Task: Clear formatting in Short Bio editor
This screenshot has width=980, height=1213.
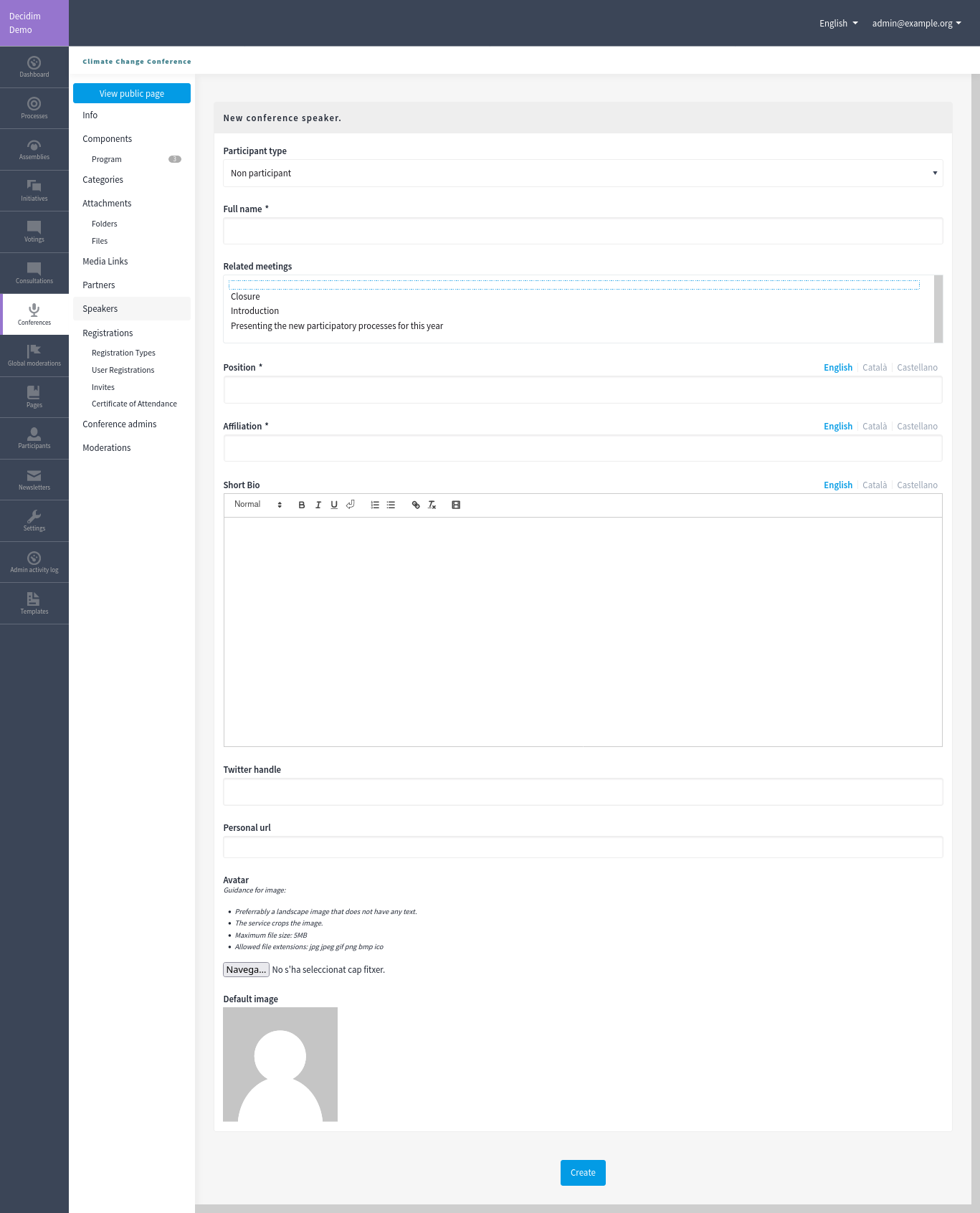Action: pyautogui.click(x=432, y=505)
